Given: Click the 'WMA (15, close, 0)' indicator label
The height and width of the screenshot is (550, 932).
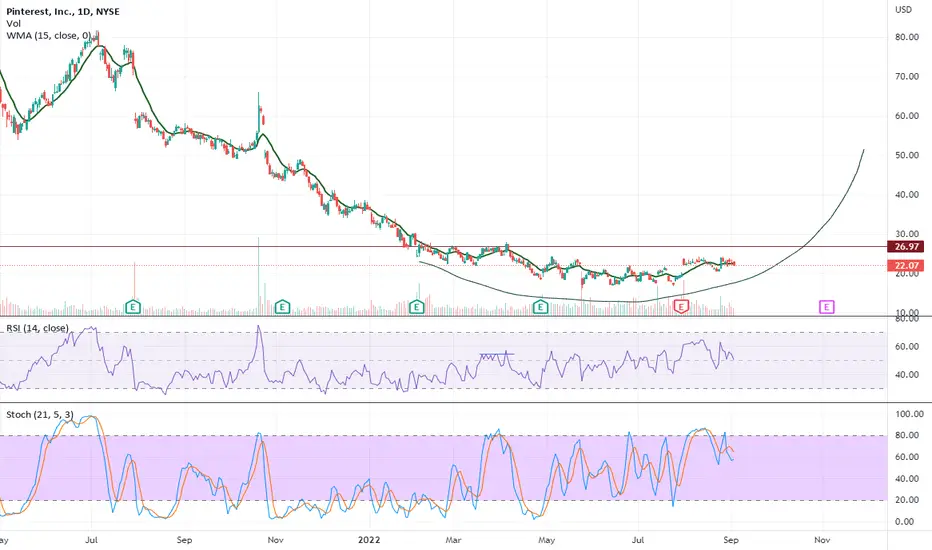Looking at the screenshot, I should point(49,36).
